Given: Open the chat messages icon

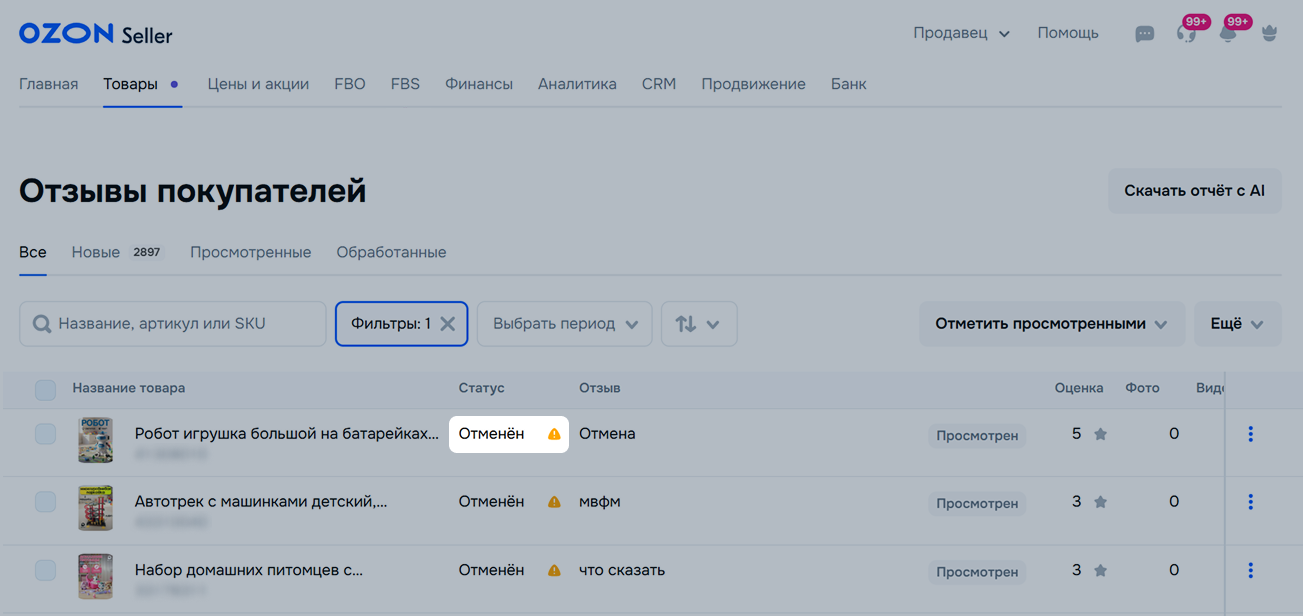Looking at the screenshot, I should pyautogui.click(x=1145, y=34).
